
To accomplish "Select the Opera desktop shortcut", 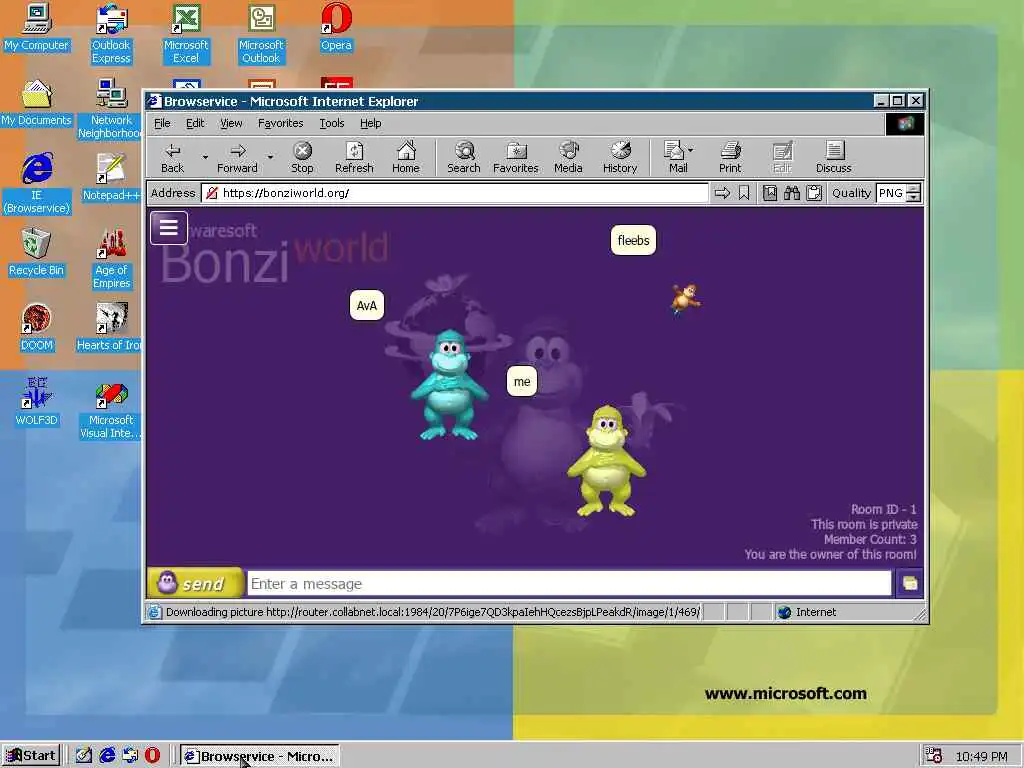I will coord(336,27).
